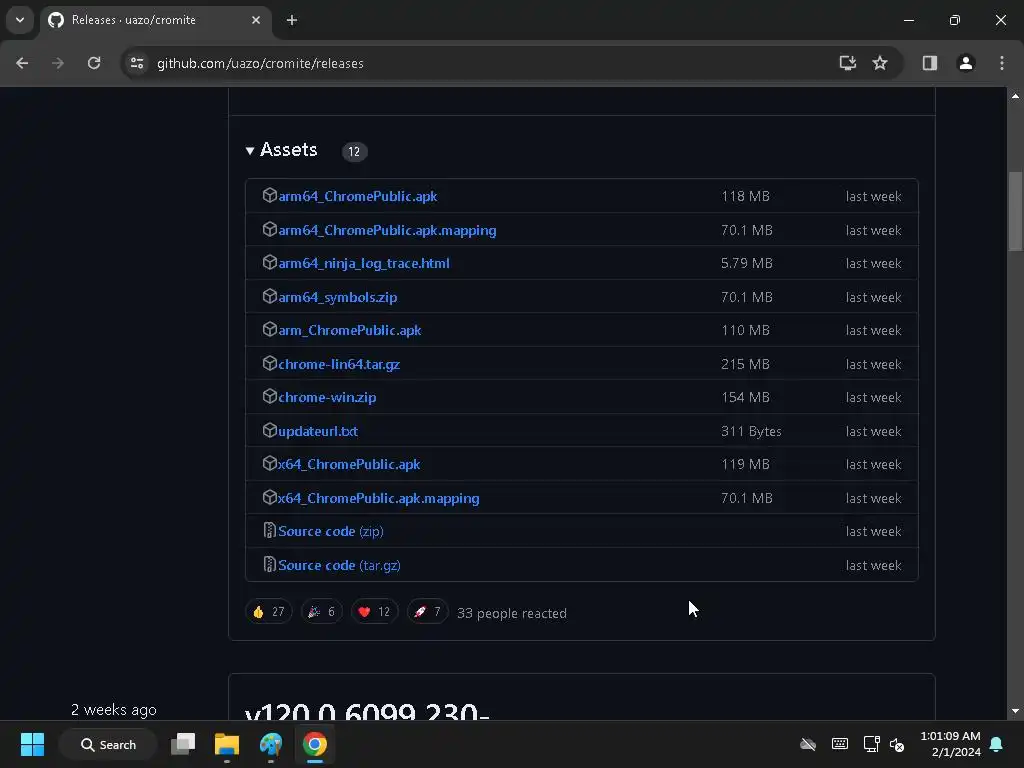Click '2 weeks ago' release date
This screenshot has height=768, width=1024.
[114, 709]
